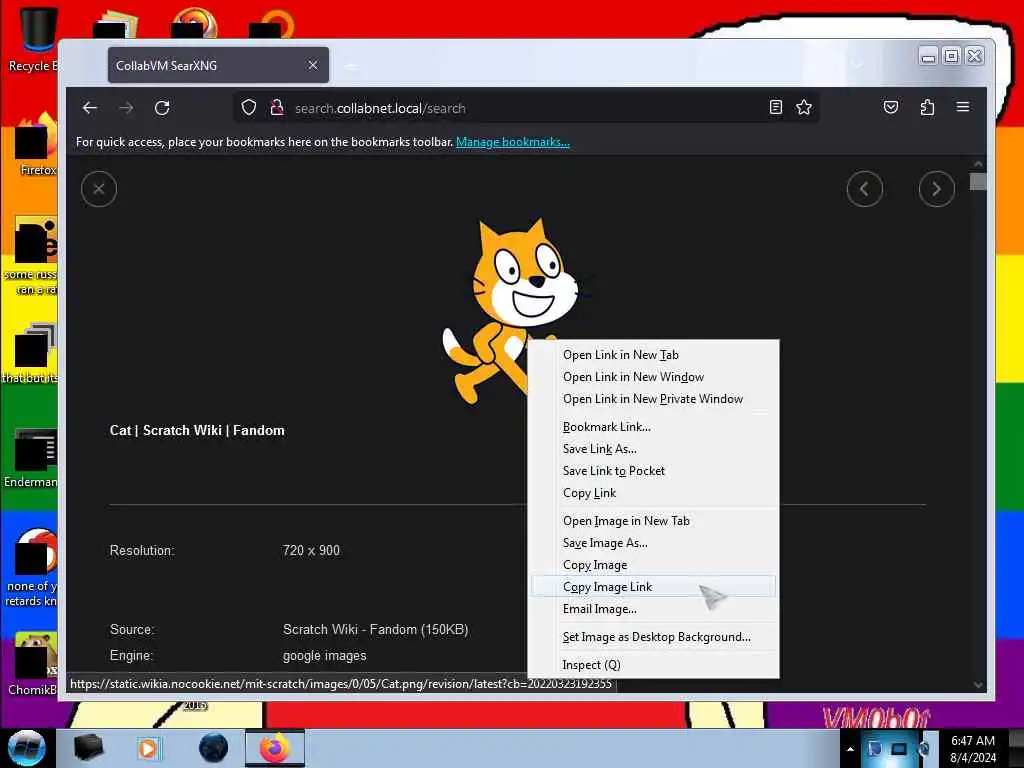This screenshot has width=1024, height=768.
Task: Choose Open Link in New Private Window
Action: [x=653, y=399]
